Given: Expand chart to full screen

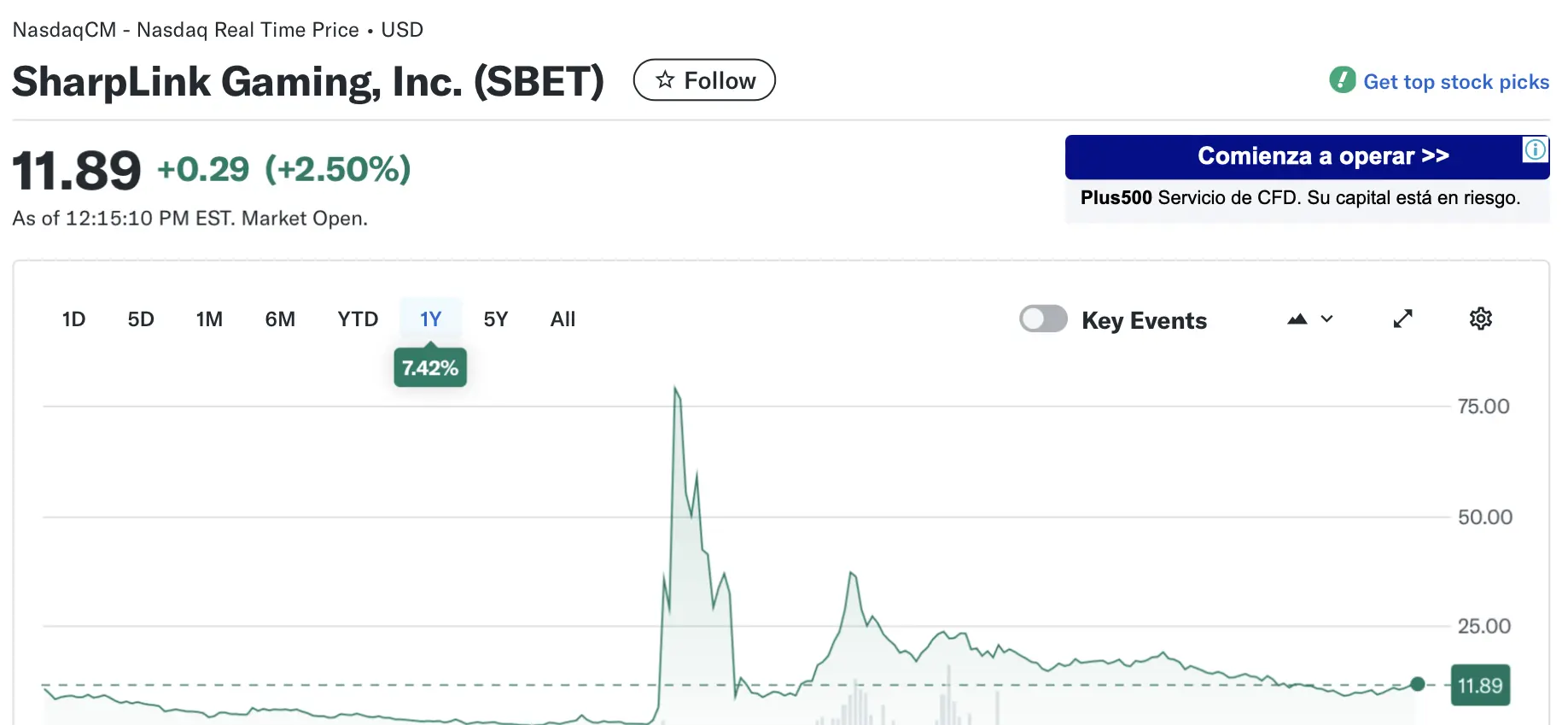Looking at the screenshot, I should [1402, 319].
